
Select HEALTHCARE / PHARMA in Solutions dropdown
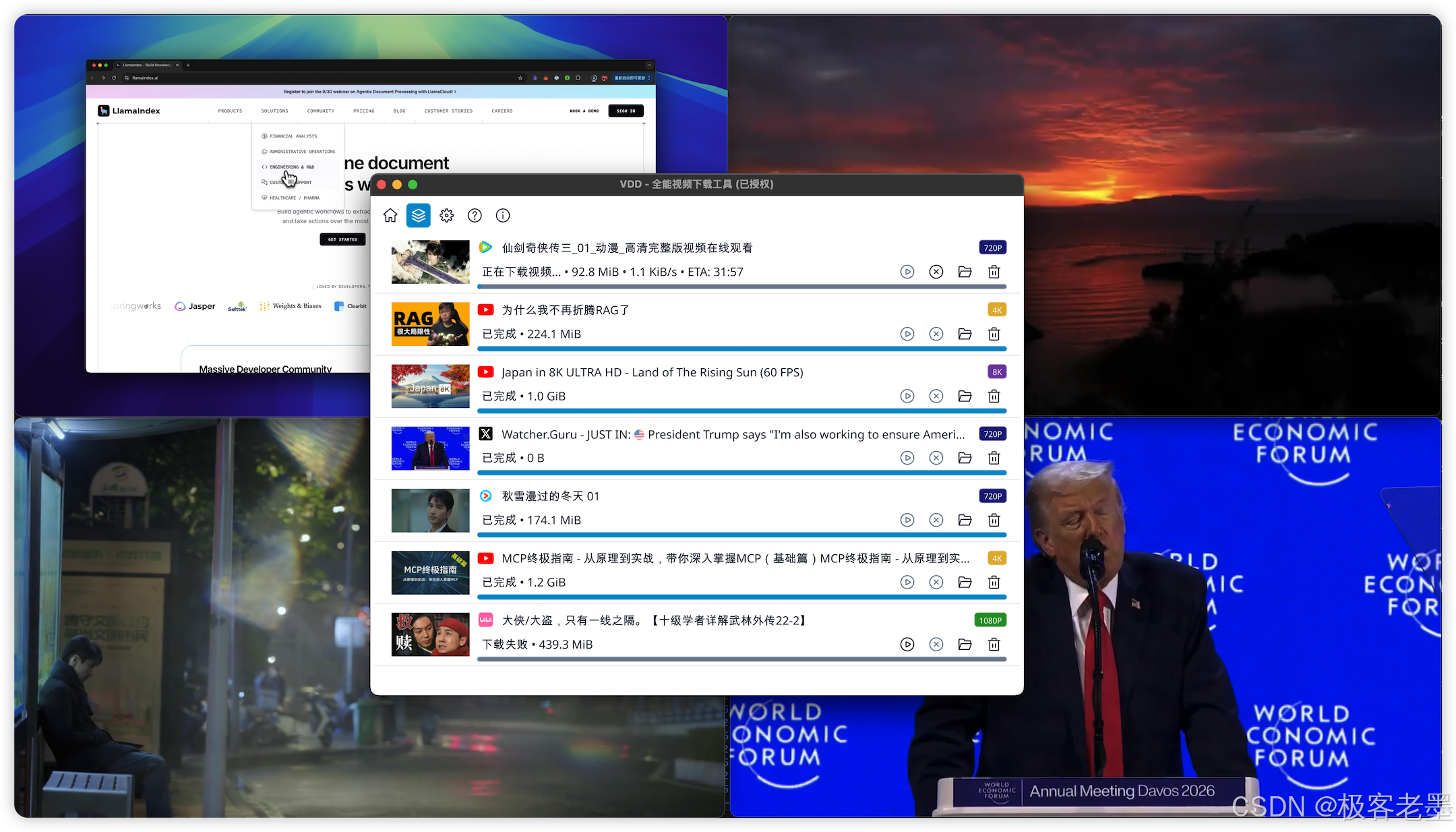291,198
